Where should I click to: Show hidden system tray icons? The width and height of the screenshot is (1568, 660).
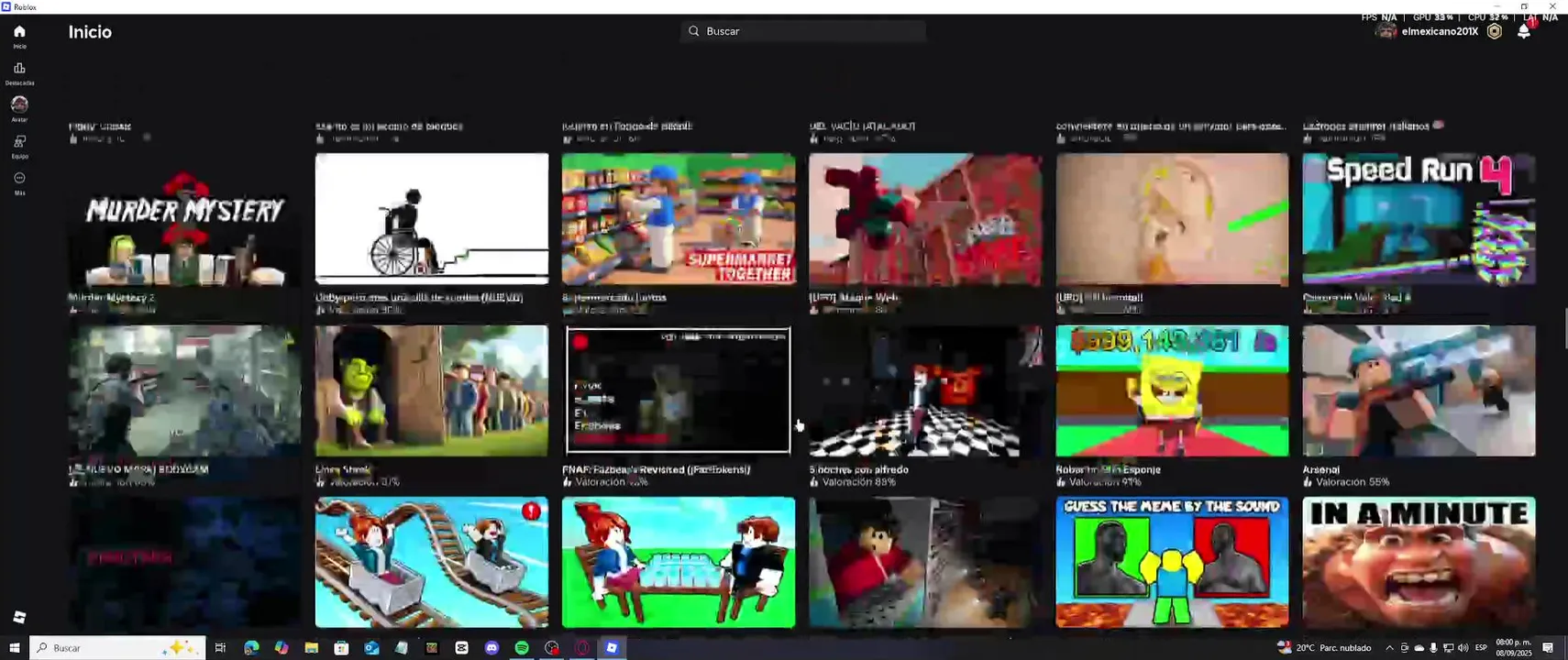(1389, 648)
